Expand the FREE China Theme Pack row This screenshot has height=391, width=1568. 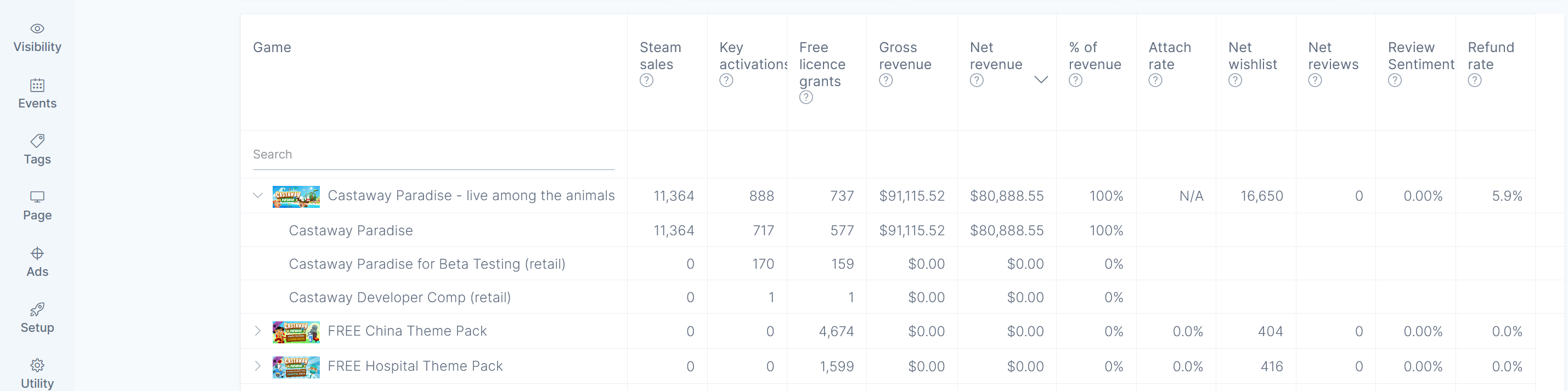[x=258, y=331]
